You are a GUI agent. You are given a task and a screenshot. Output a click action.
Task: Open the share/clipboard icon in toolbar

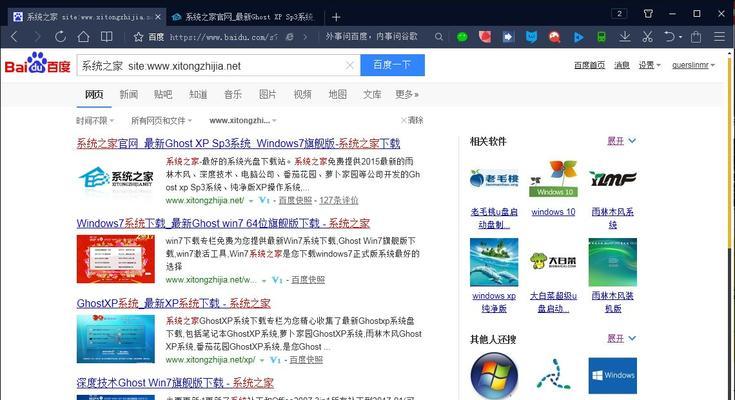click(x=696, y=37)
